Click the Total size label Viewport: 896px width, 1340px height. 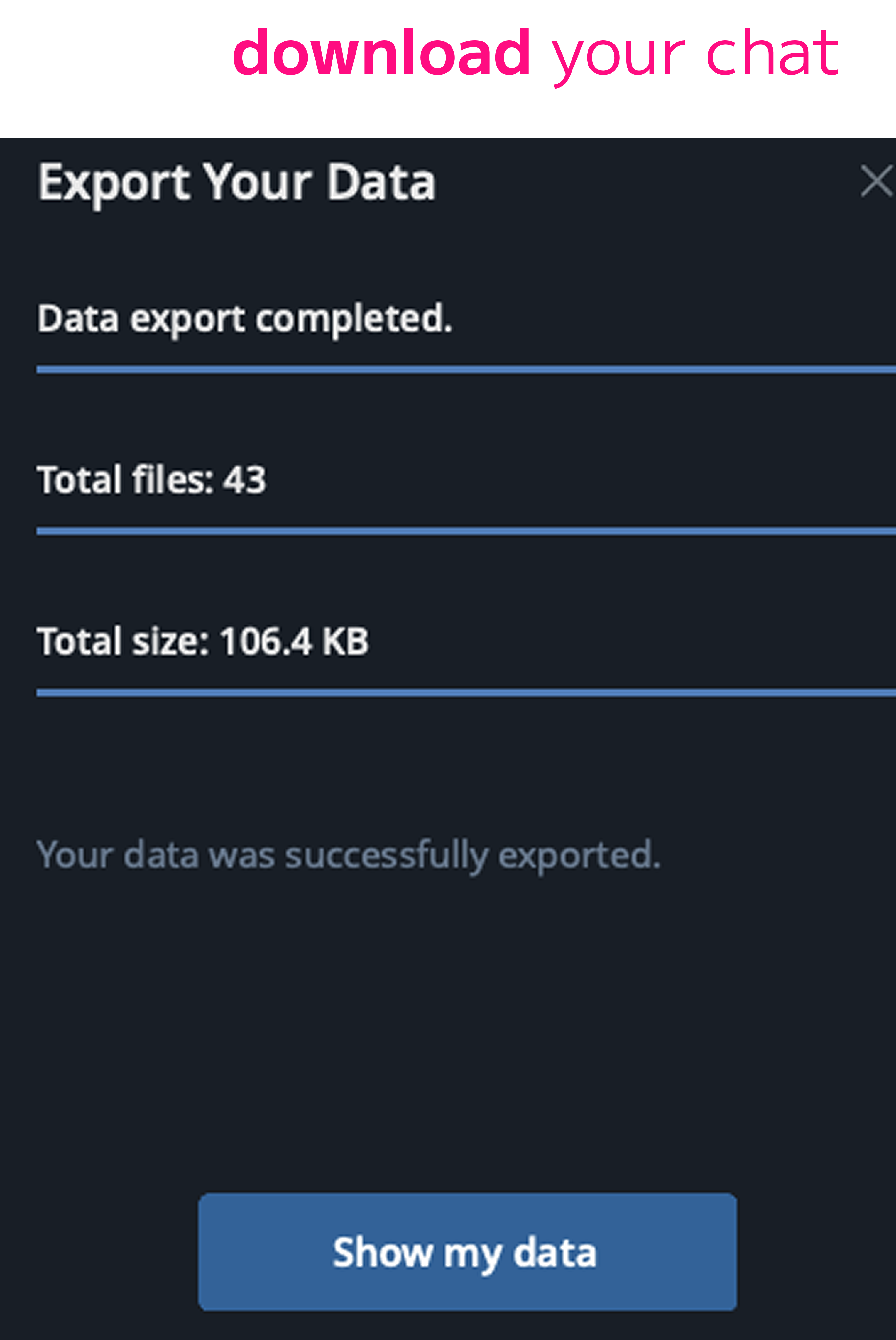(123, 641)
